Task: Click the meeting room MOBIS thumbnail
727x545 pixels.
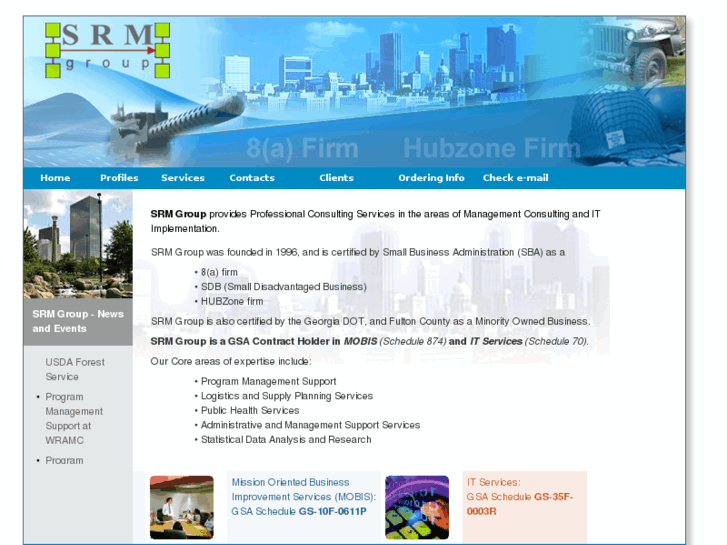Action: (182, 507)
